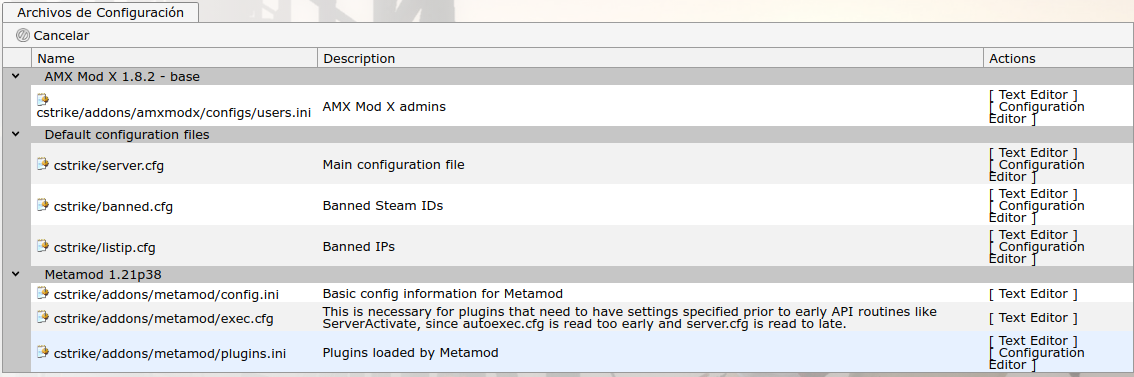Image resolution: width=1134 pixels, height=377 pixels.
Task: Select the cstrike/listip.cfg file name
Action: (x=105, y=247)
